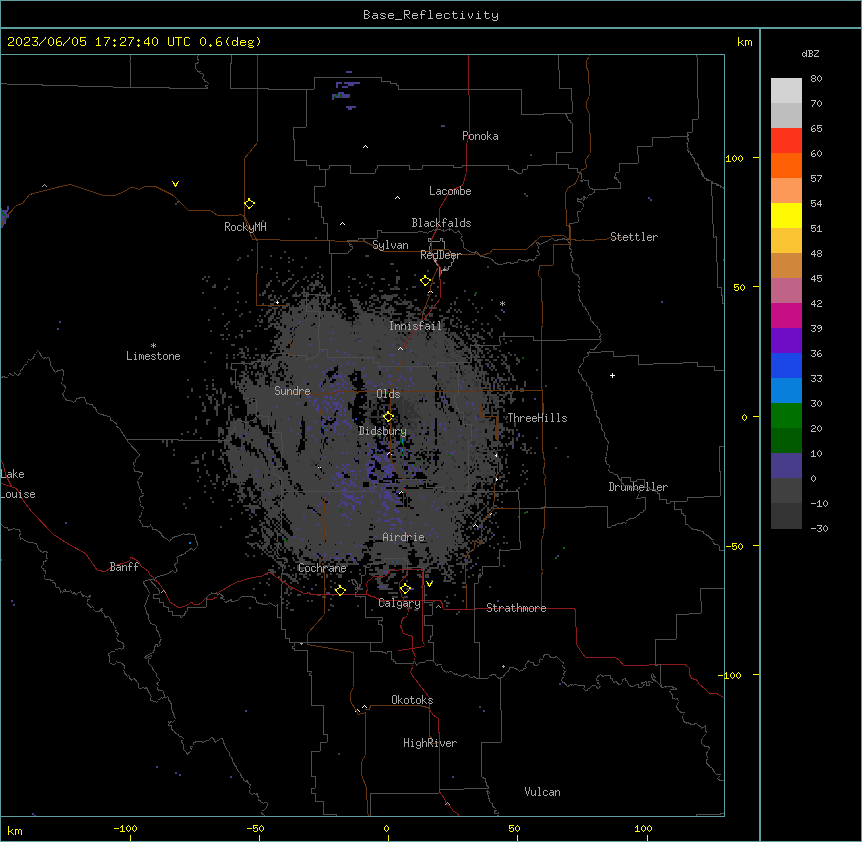Select the Okotoks label
The width and height of the screenshot is (862, 842).
(412, 700)
